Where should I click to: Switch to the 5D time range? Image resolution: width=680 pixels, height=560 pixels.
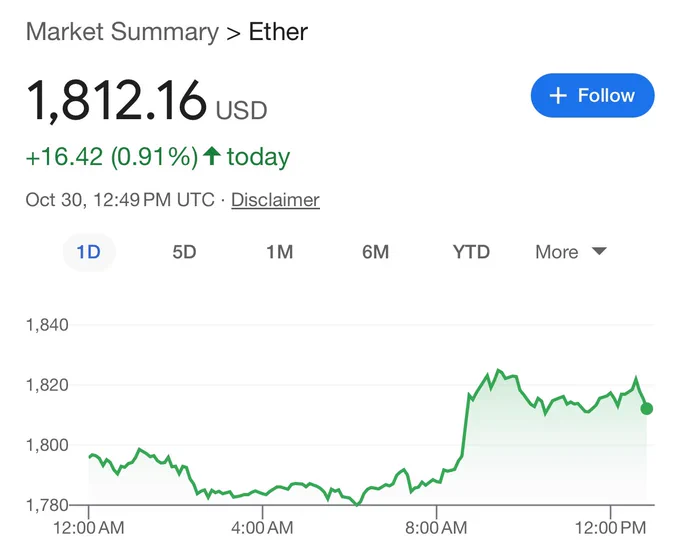tap(184, 252)
